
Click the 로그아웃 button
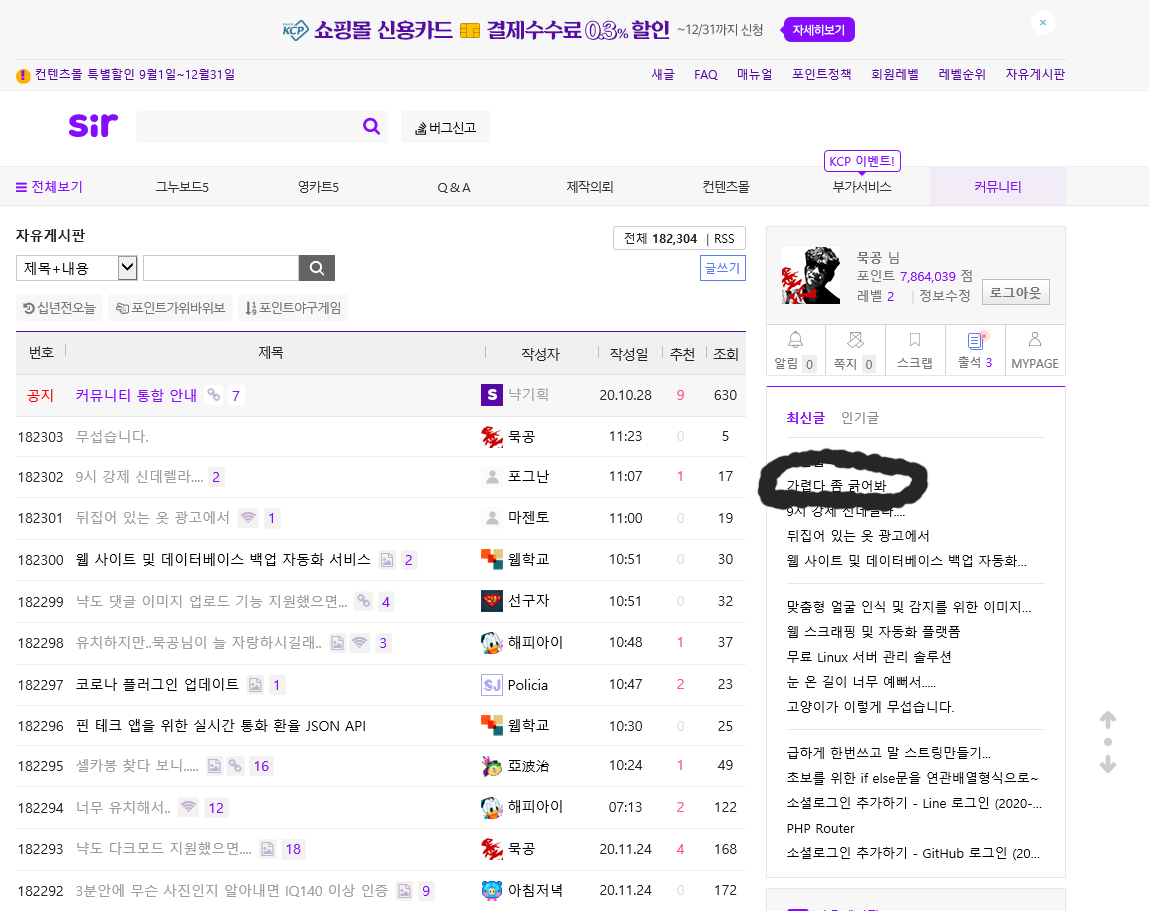click(1015, 293)
